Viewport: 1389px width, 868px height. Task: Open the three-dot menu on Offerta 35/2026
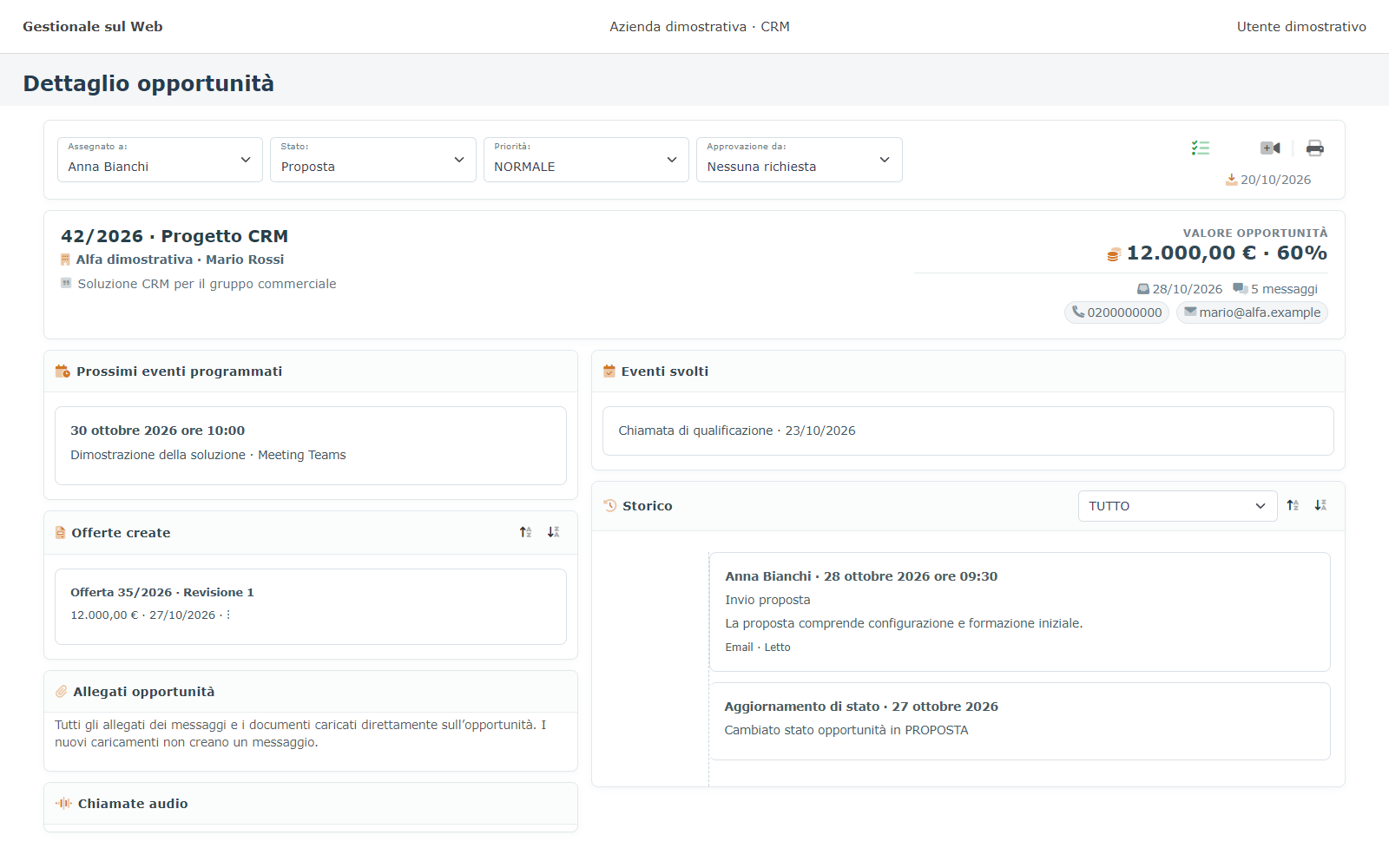point(228,615)
